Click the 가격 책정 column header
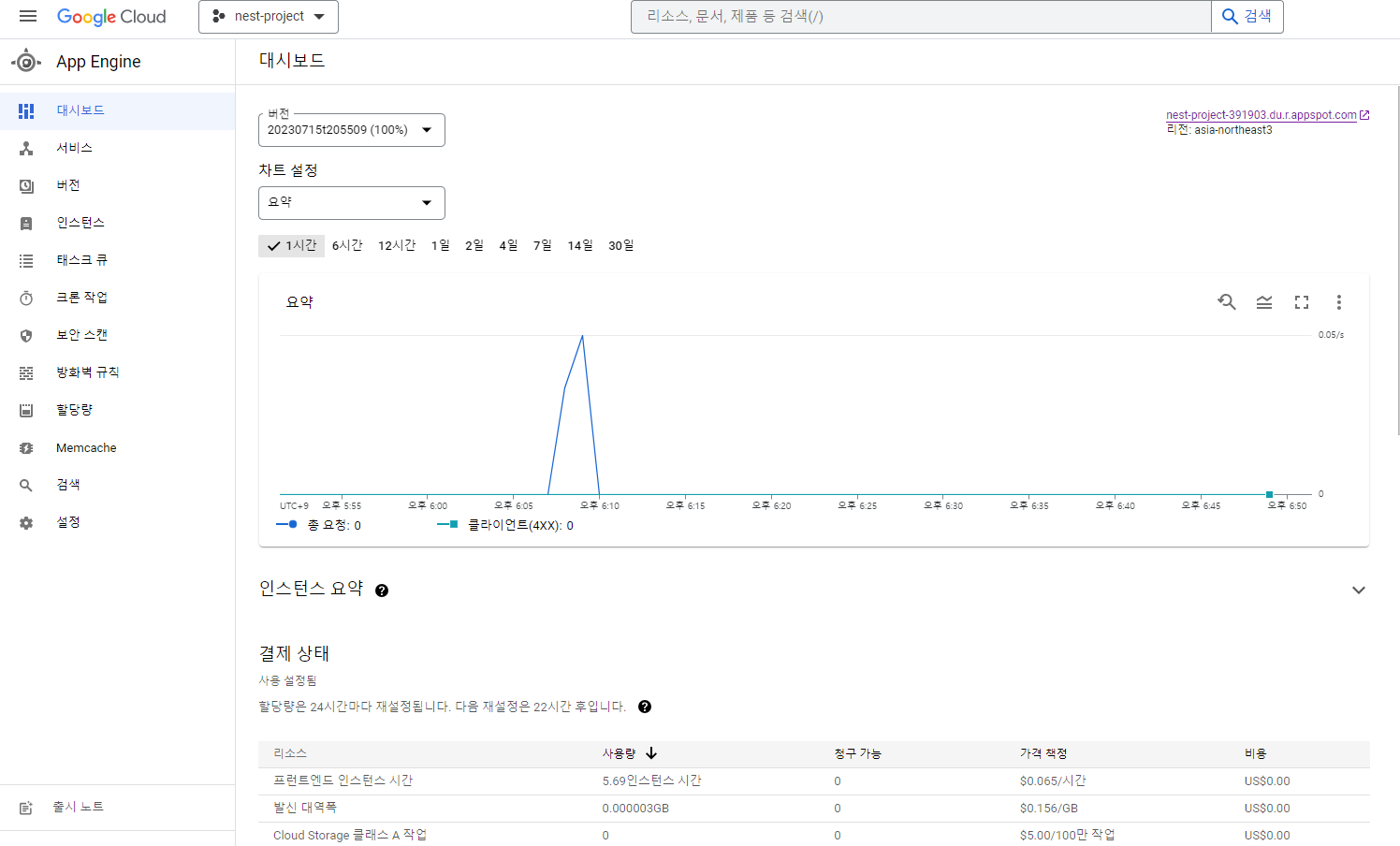 coord(1043,753)
